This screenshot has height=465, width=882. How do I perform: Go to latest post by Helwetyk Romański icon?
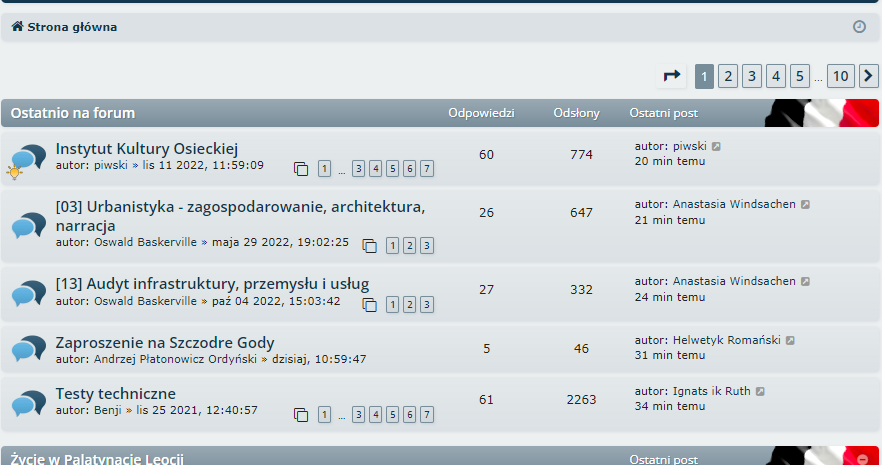pos(790,341)
